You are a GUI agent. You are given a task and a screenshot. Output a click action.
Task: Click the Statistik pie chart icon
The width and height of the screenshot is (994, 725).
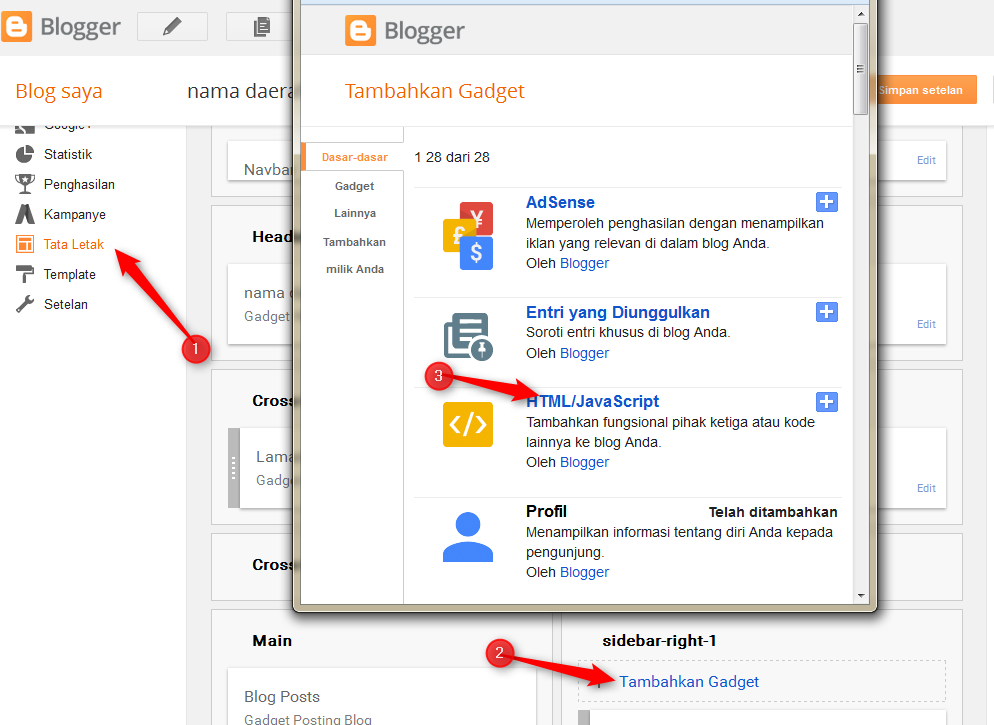tap(25, 154)
